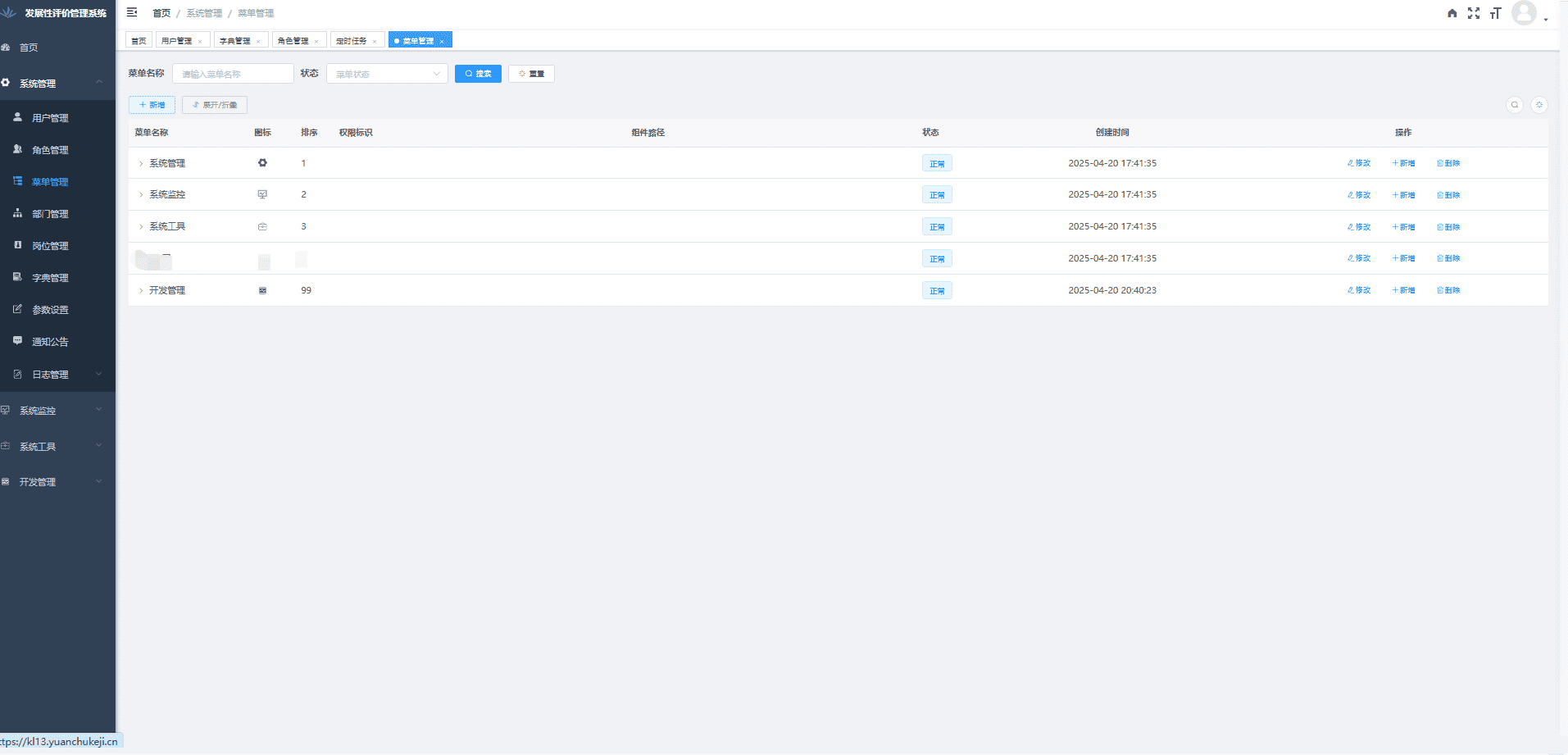Close the 用户管理 tab
The height and width of the screenshot is (755, 1568).
[x=200, y=41]
